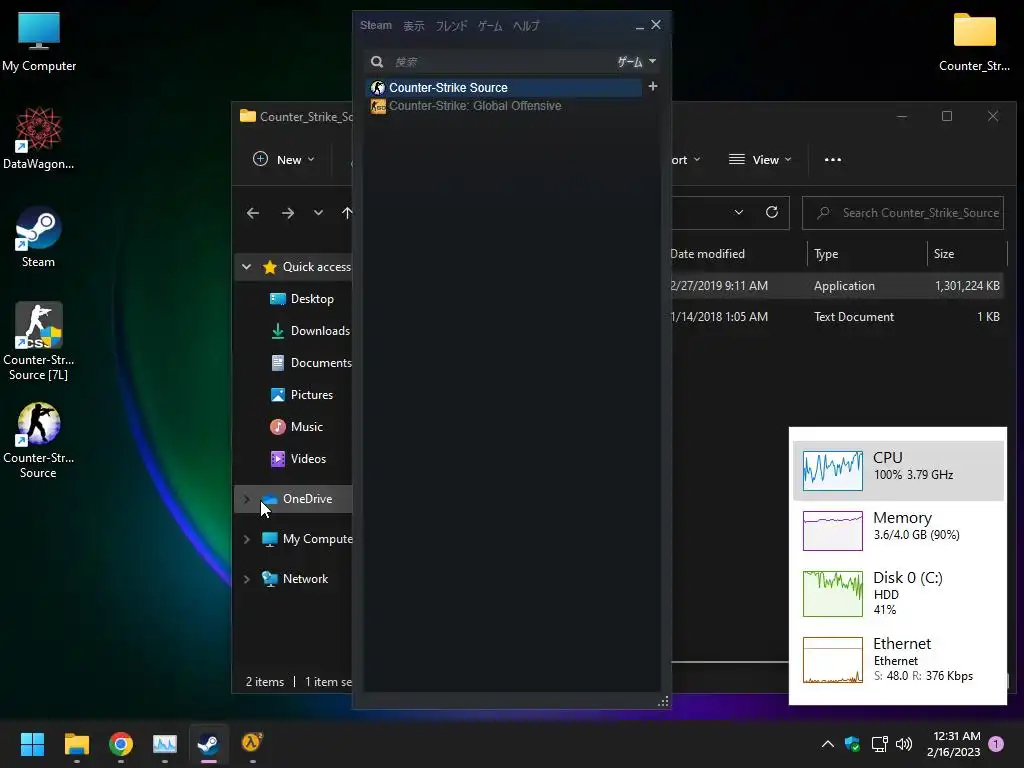The image size is (1024, 768).
Task: Click Search Counter_Strike_Source field
Action: coord(903,213)
